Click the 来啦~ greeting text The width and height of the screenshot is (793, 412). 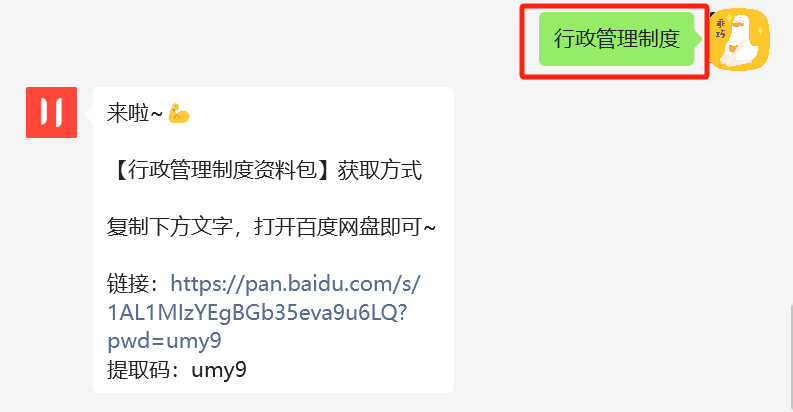(135, 113)
